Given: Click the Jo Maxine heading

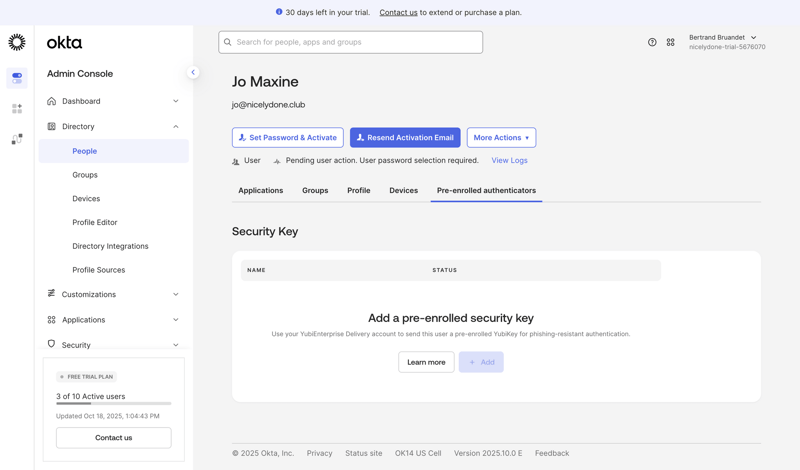Looking at the screenshot, I should (x=265, y=82).
